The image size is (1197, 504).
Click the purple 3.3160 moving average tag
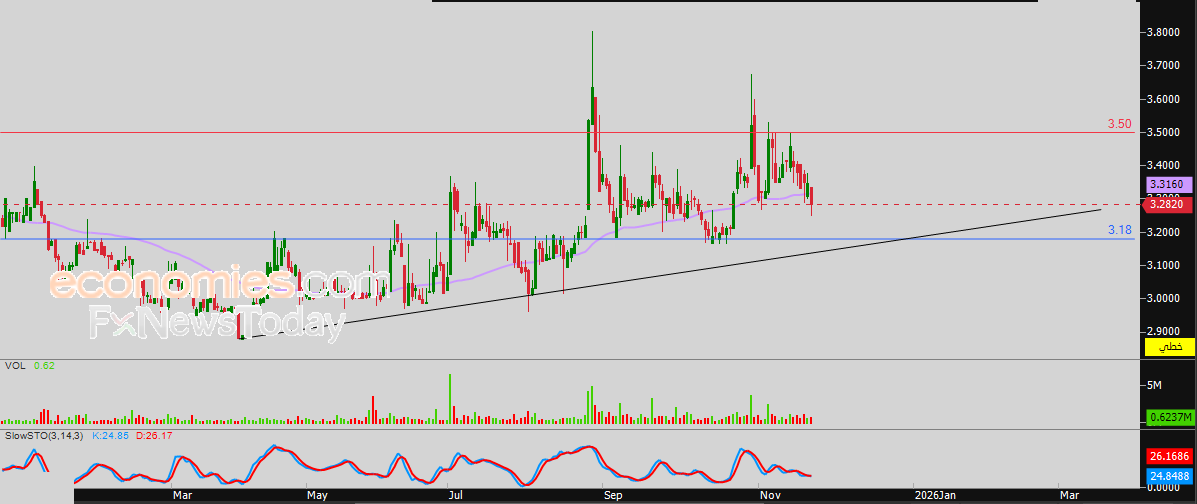point(1167,185)
